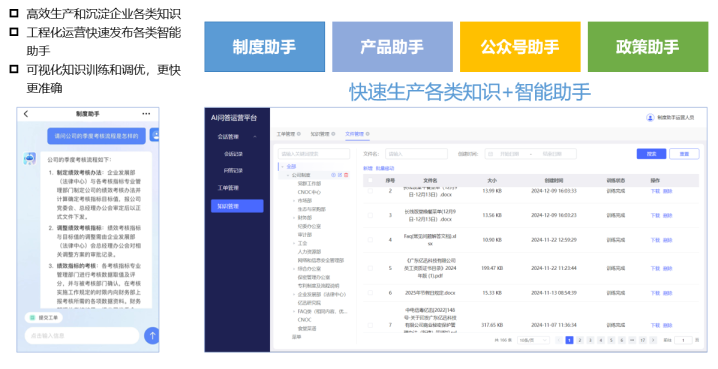Click the user avatar icon for 制度助手运营人员
The width and height of the screenshot is (718, 369).
point(650,118)
